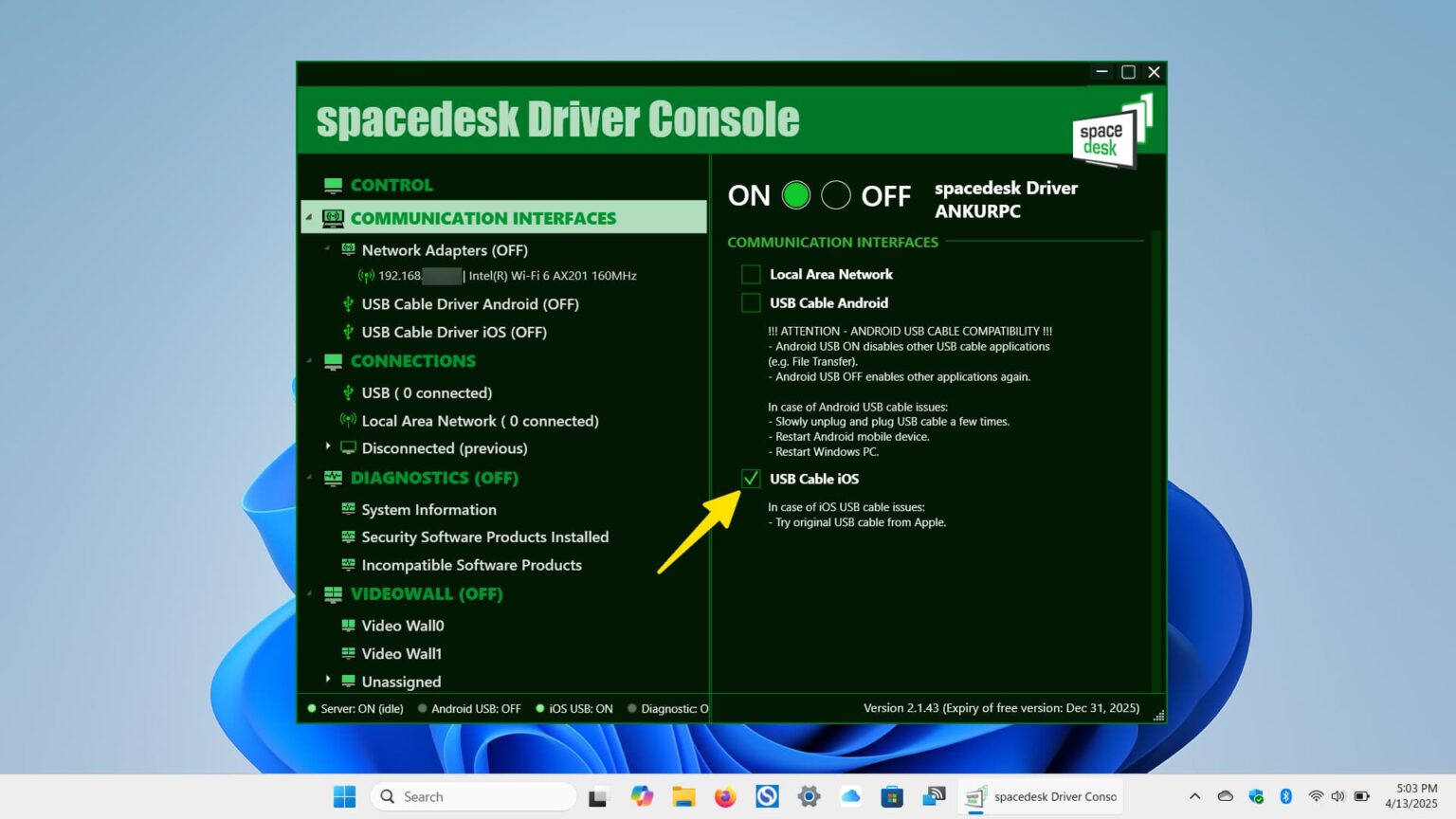This screenshot has width=1456, height=819.
Task: Click the Video Wall0 icon
Action: (x=348, y=626)
